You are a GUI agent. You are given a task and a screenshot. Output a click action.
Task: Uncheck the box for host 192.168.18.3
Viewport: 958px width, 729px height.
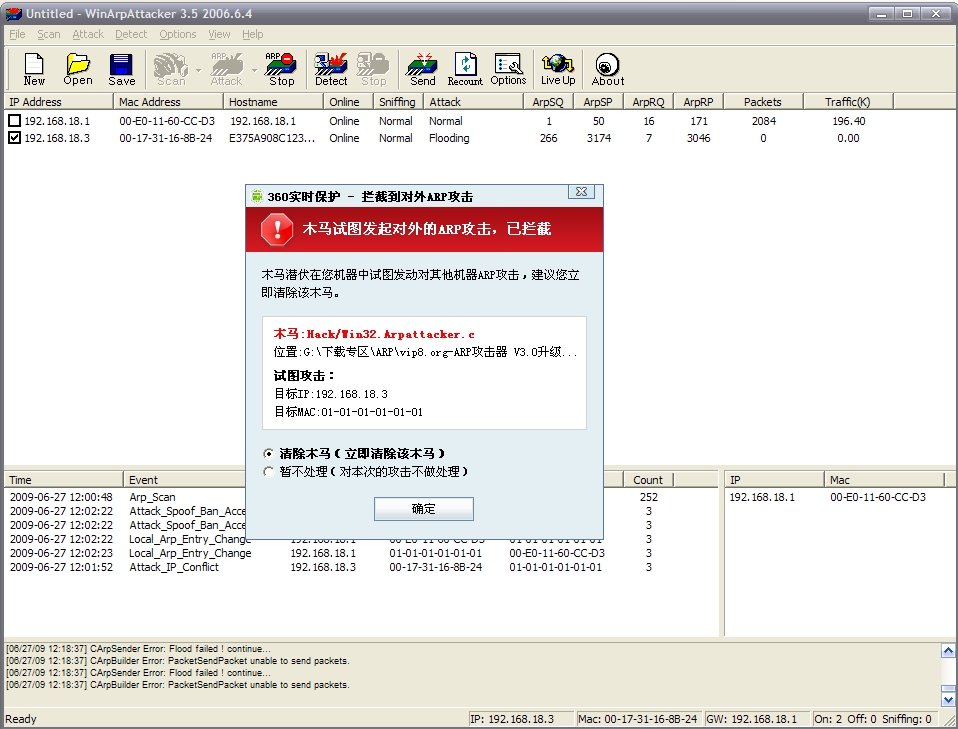[x=14, y=138]
